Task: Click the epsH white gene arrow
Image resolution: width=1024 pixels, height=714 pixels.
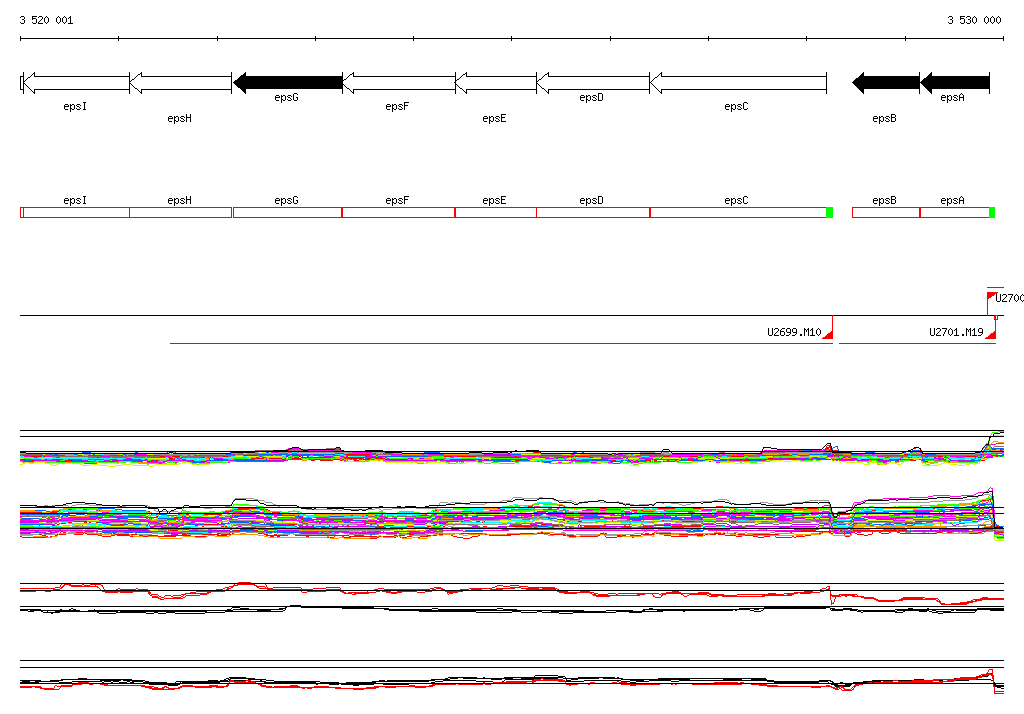Action: [181, 83]
